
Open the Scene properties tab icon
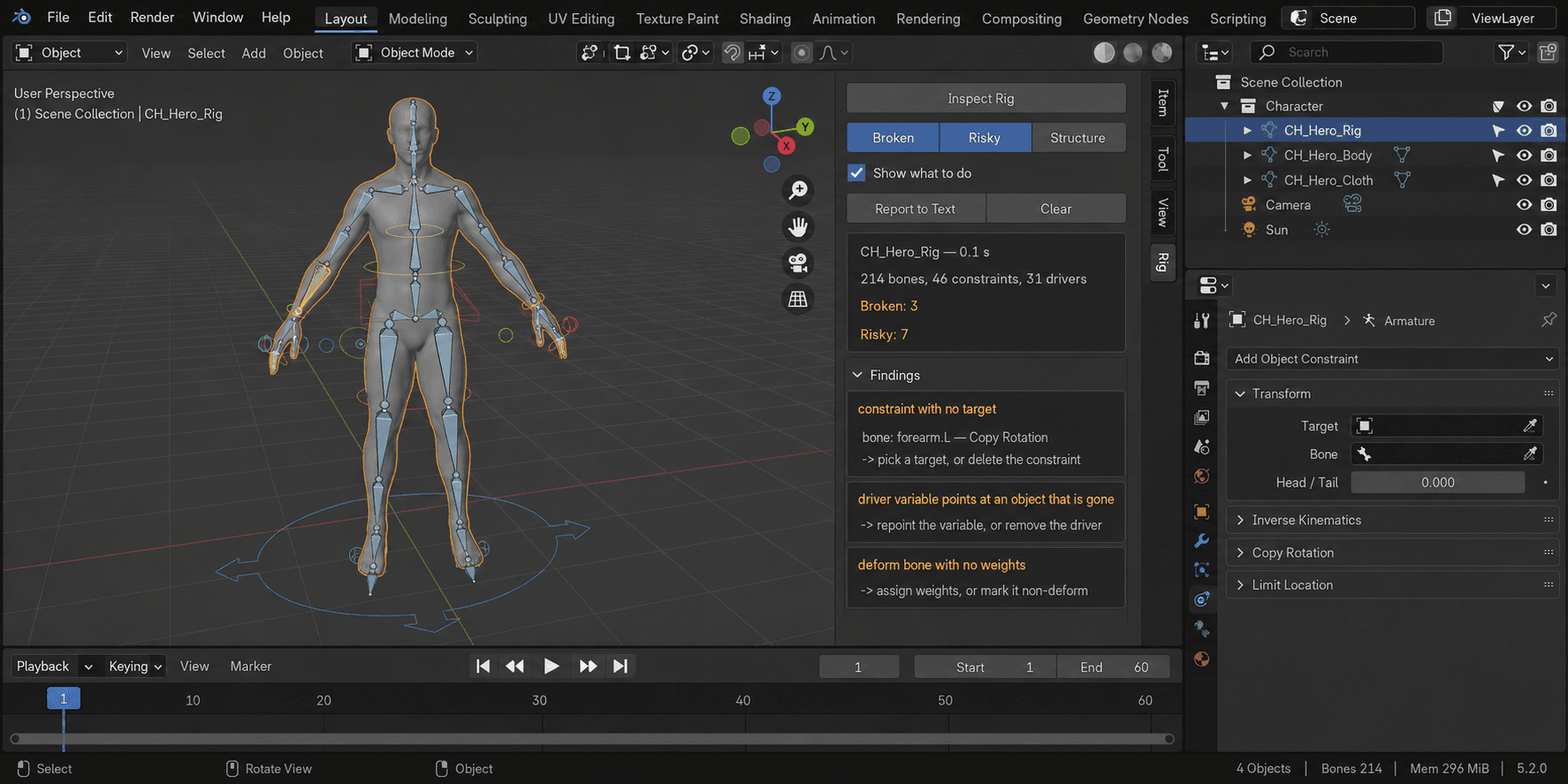[1201, 447]
